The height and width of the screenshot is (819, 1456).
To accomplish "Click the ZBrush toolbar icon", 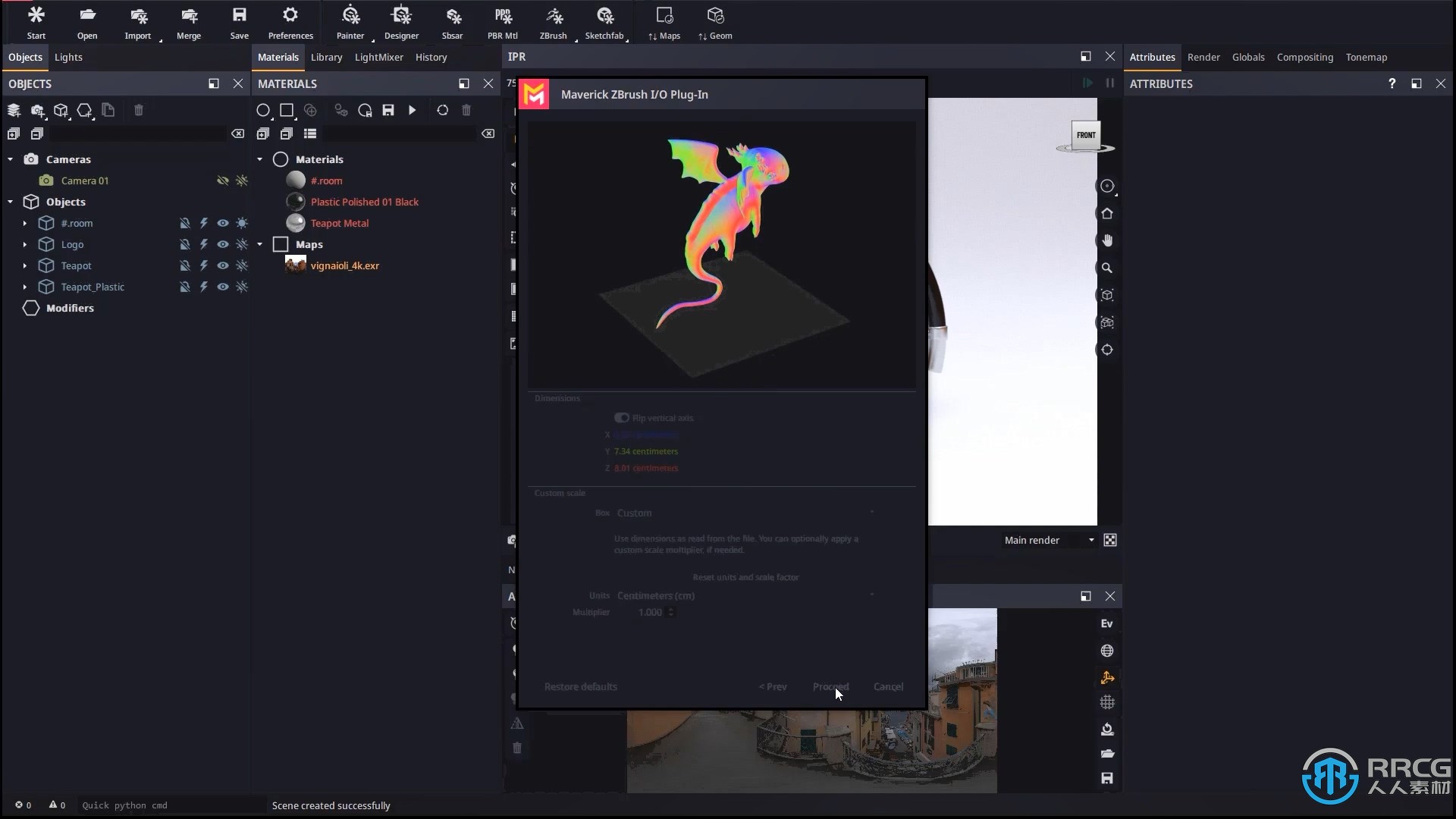I will click(x=554, y=22).
